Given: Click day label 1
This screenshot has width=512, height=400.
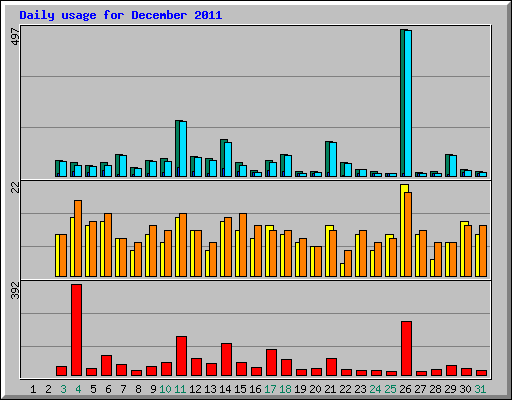Looking at the screenshot, I should [33, 389].
